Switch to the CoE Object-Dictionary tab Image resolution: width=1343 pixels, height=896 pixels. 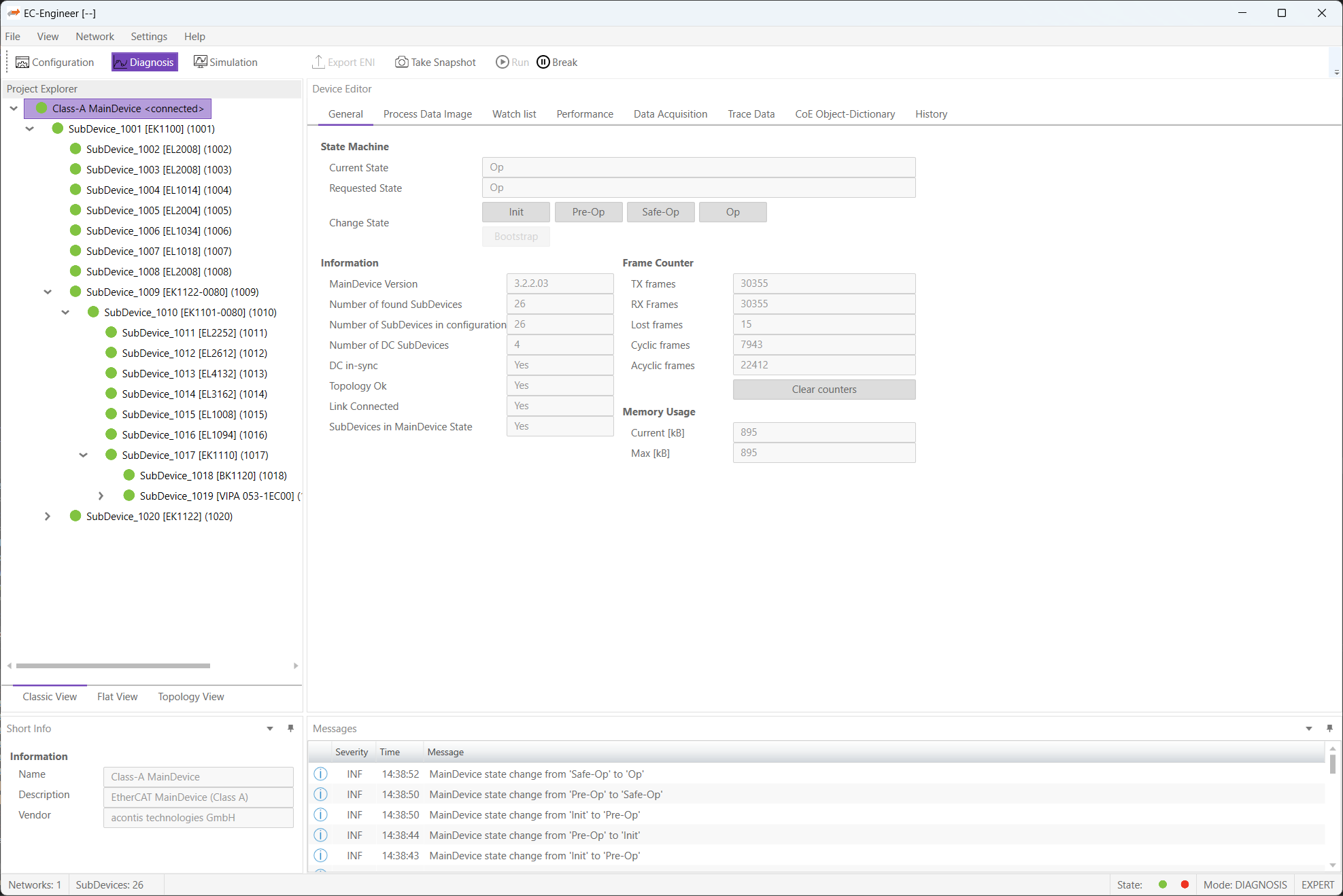click(x=845, y=114)
